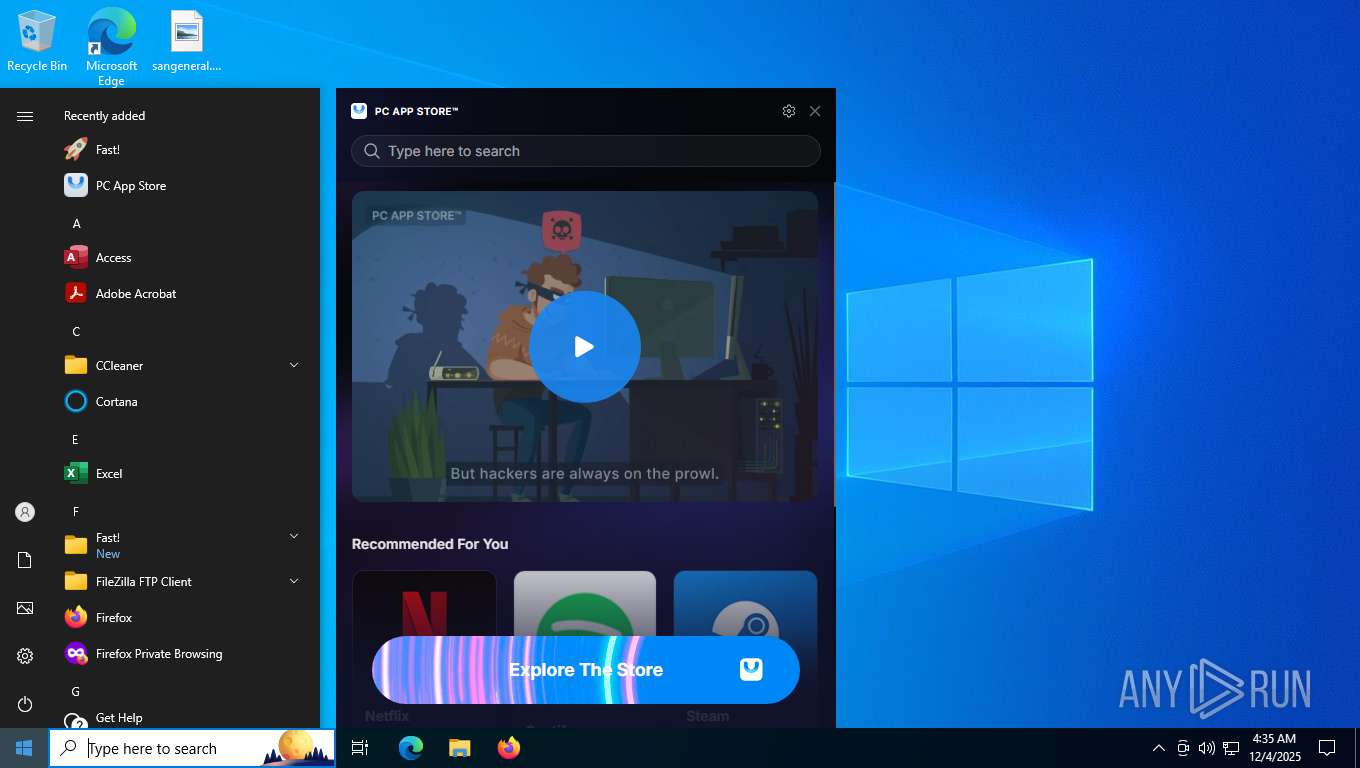Open the Action Center notifications
The height and width of the screenshot is (768, 1360).
point(1327,748)
